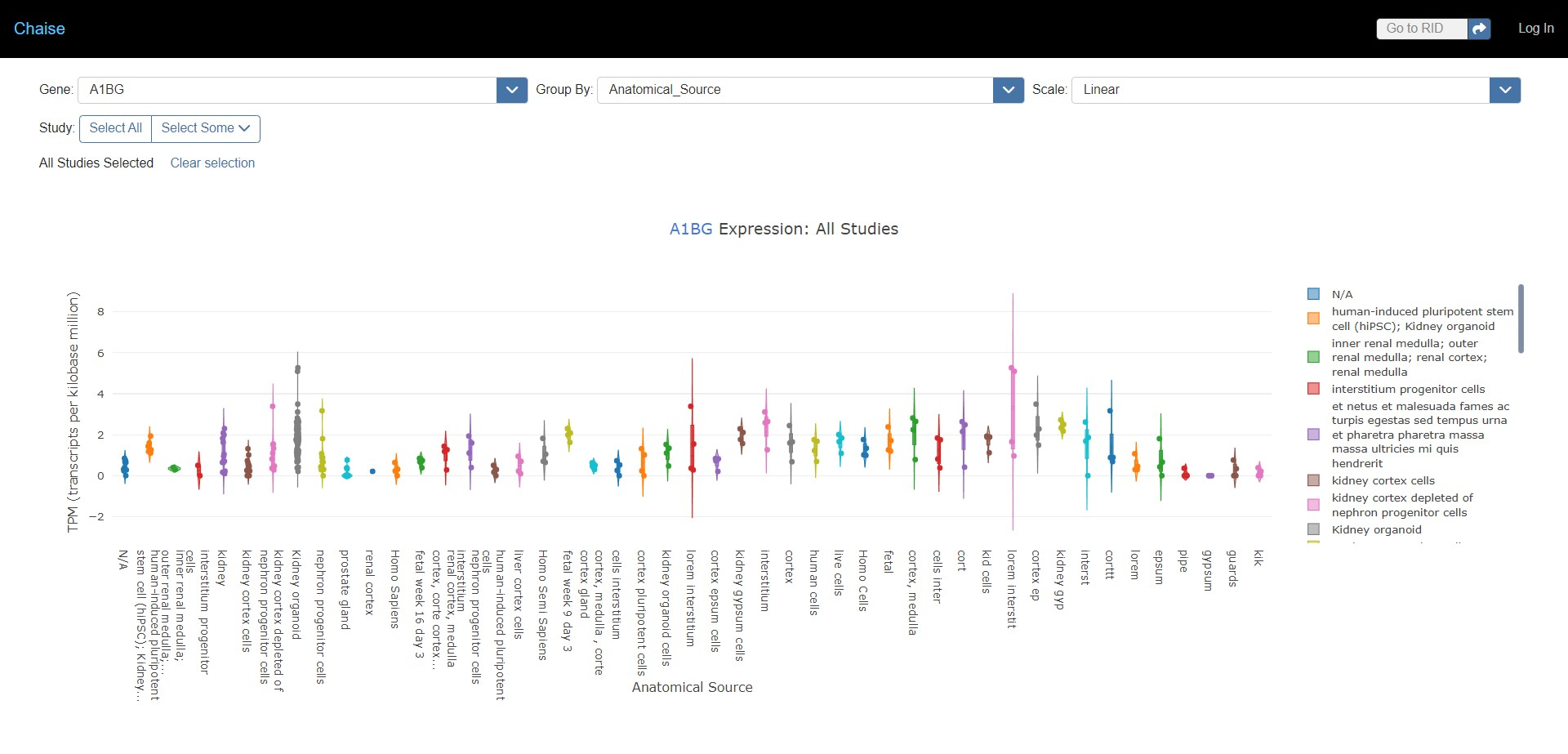Click the green renal medulla legend swatch
The width and height of the screenshot is (1568, 754).
[1313, 356]
